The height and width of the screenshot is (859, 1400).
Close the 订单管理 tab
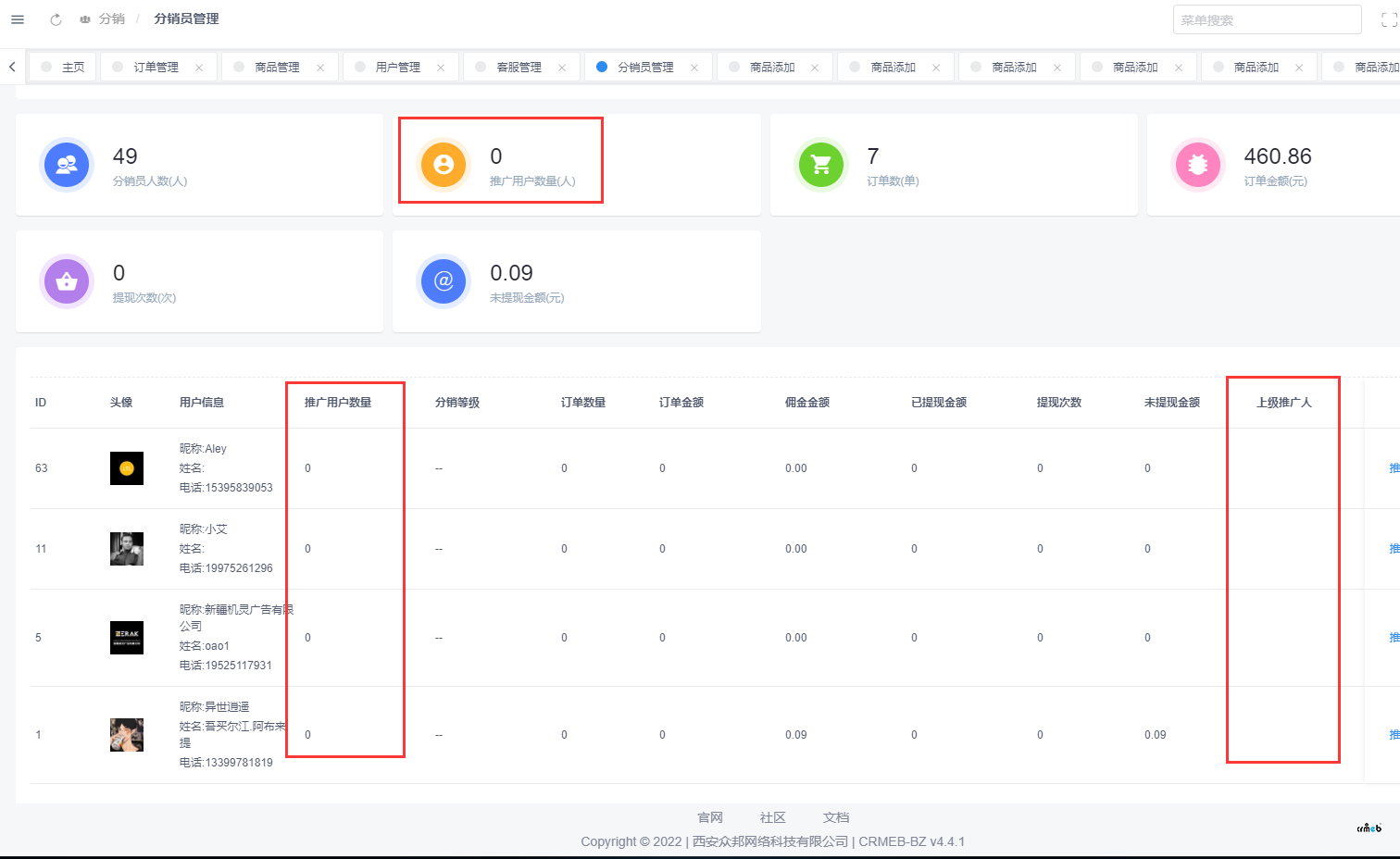click(199, 68)
